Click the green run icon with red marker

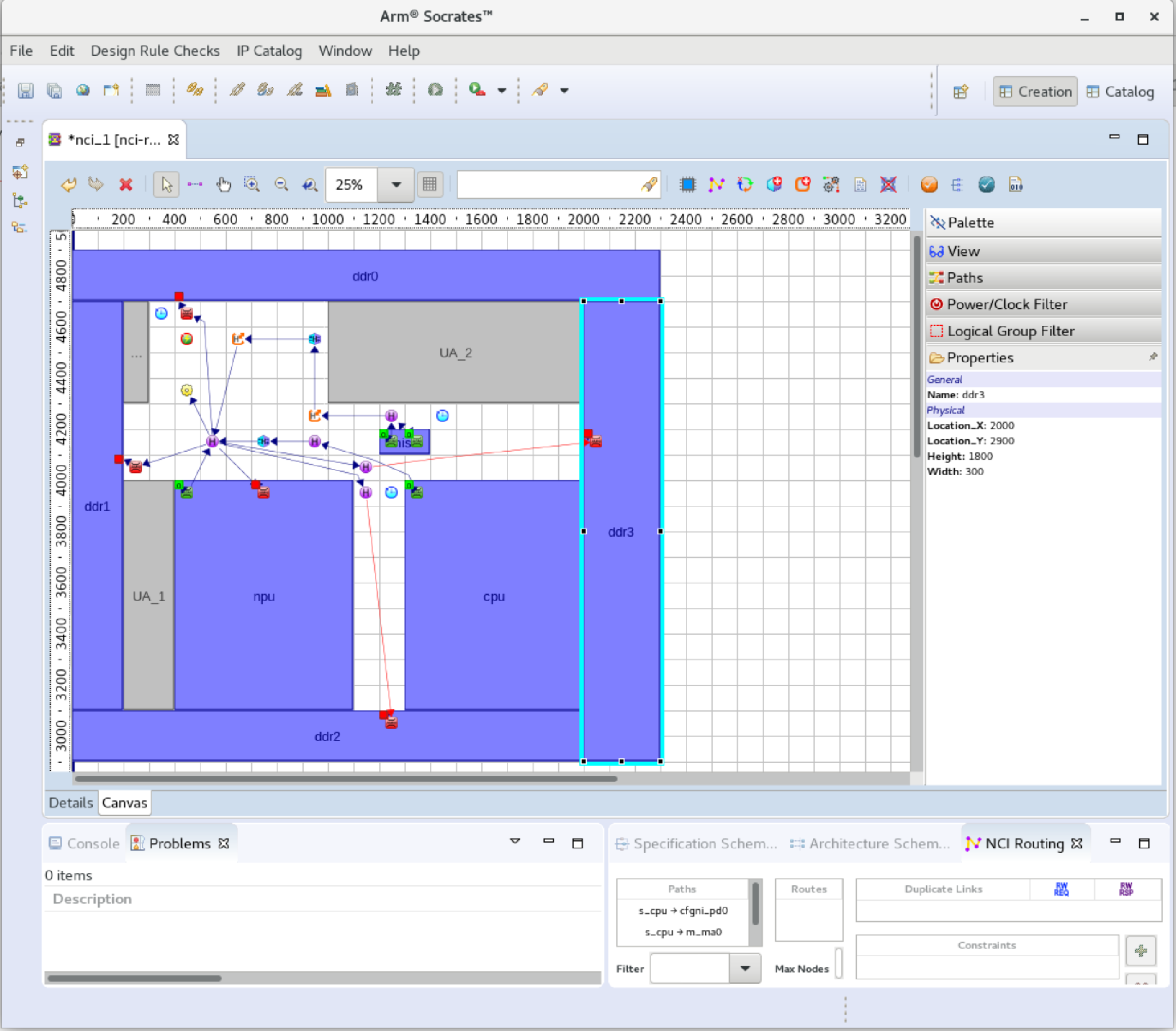477,90
